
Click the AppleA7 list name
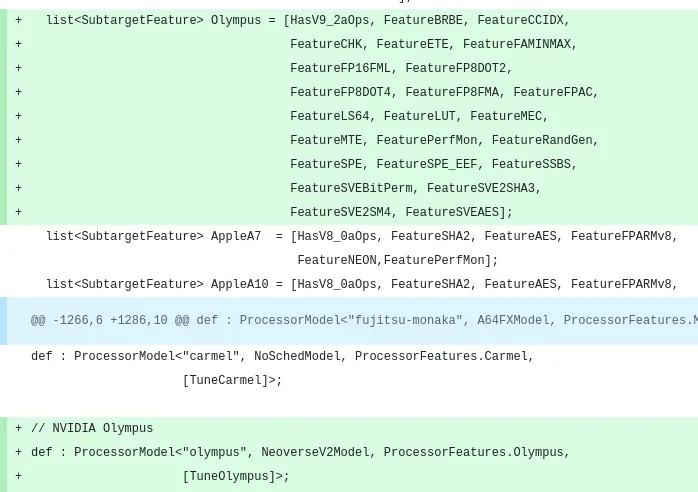tap(236, 236)
